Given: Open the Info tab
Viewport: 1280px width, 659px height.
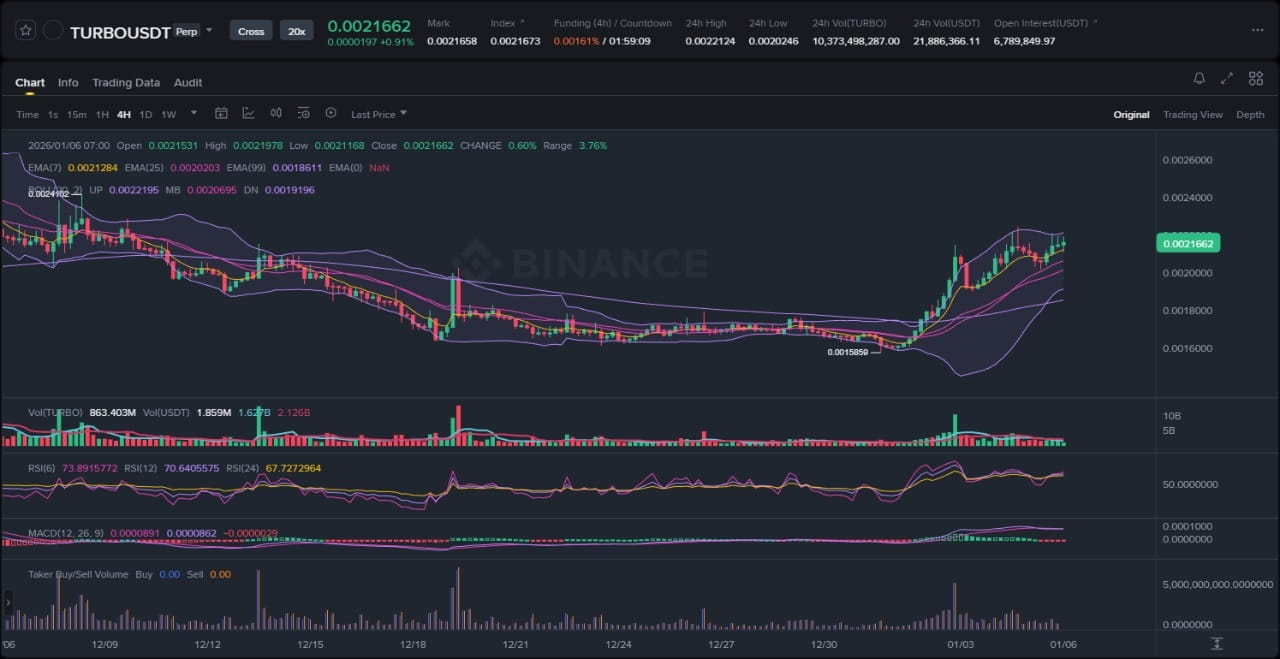Looking at the screenshot, I should tap(68, 82).
